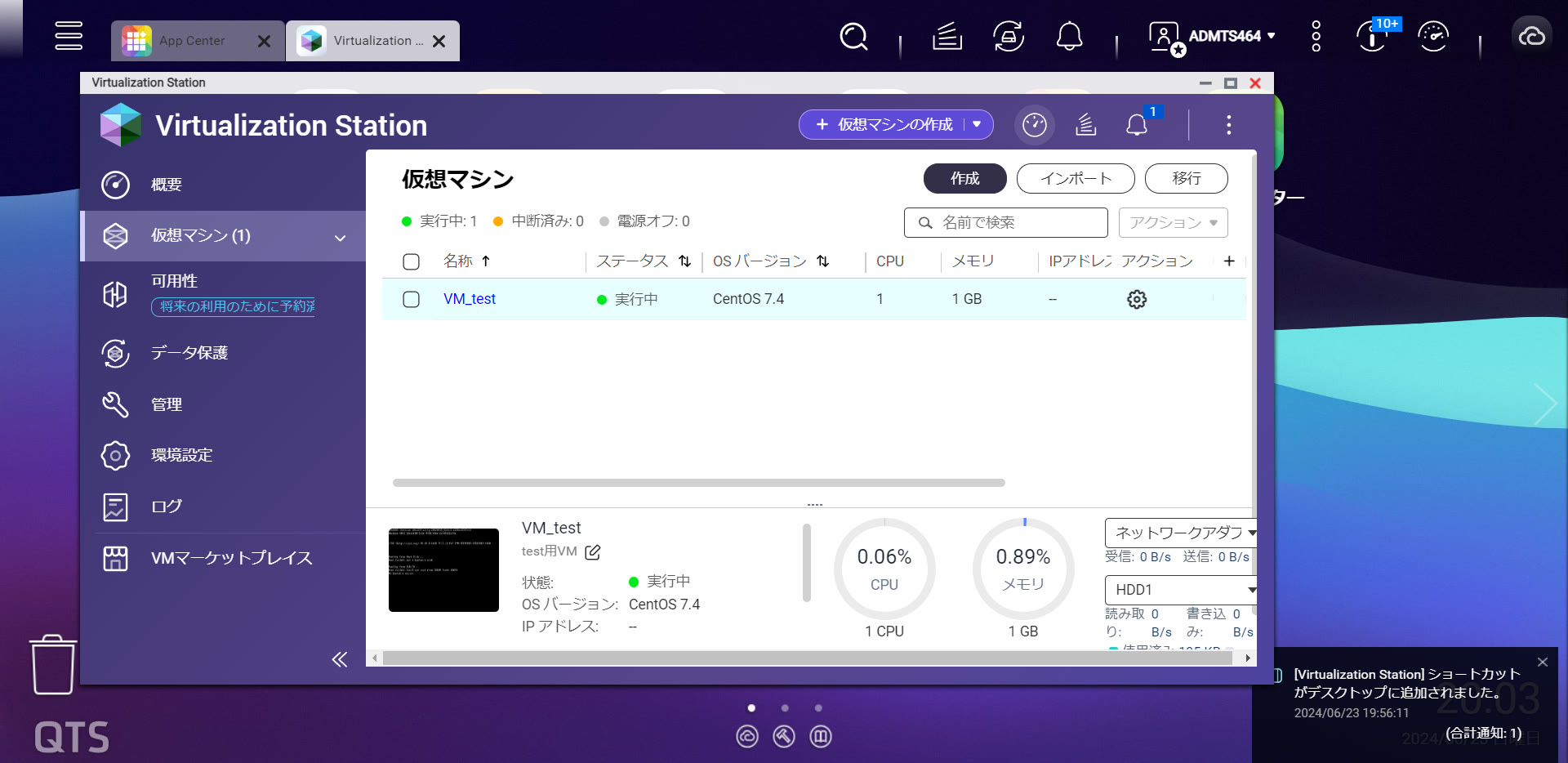1568x763 pixels.
Task: Sort by 名称 column arrow
Action: [486, 261]
